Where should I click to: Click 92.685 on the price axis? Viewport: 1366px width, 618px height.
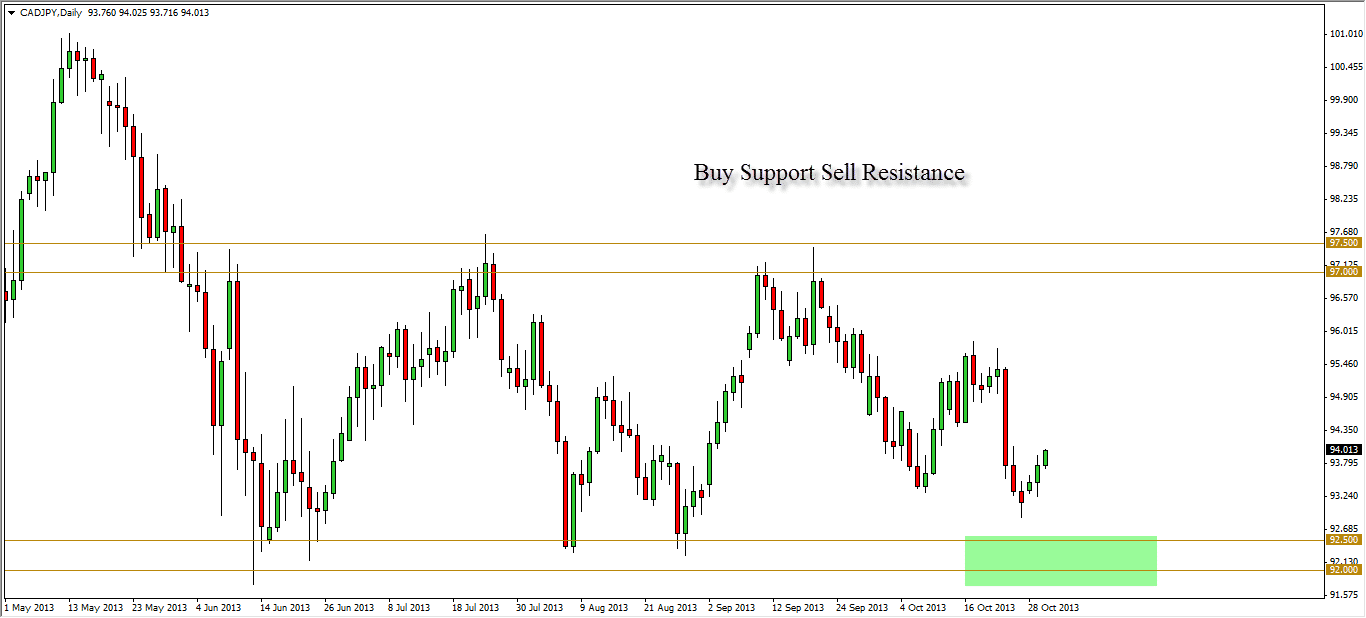tap(1344, 529)
